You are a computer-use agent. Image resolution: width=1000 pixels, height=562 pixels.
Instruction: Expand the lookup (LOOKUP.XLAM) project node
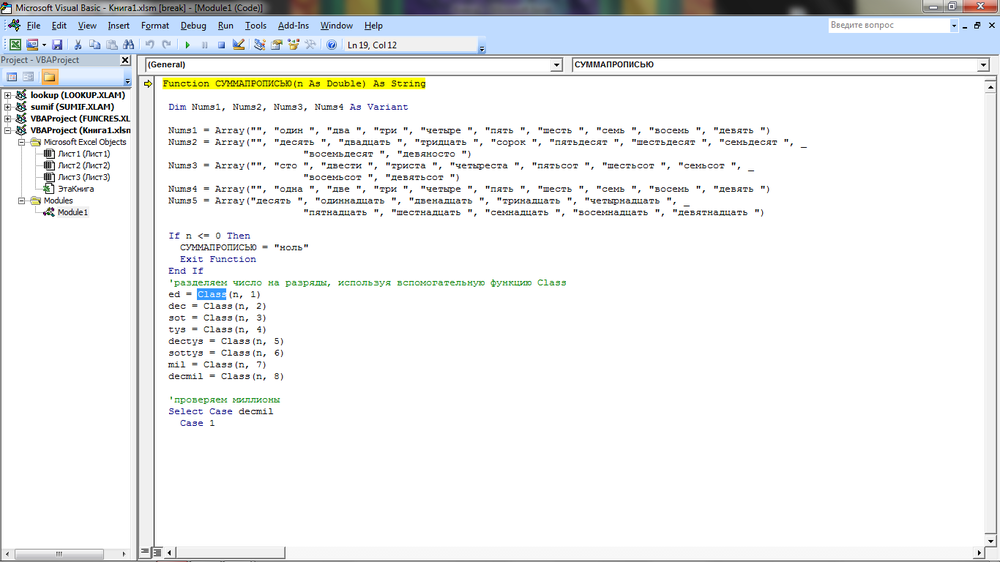8,95
